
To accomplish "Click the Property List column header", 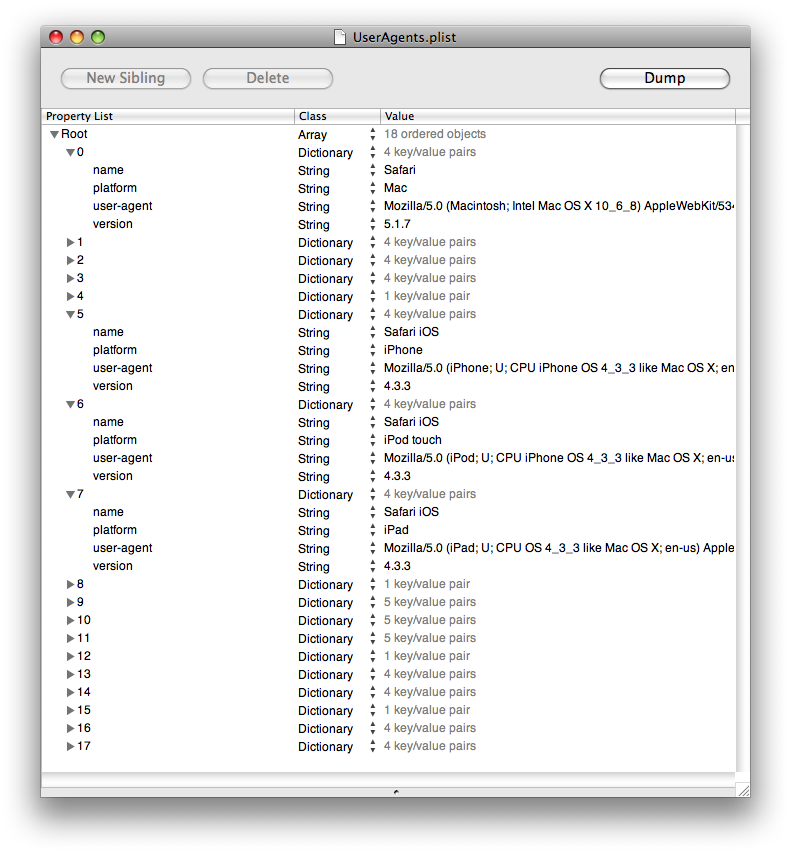I will pyautogui.click(x=168, y=116).
